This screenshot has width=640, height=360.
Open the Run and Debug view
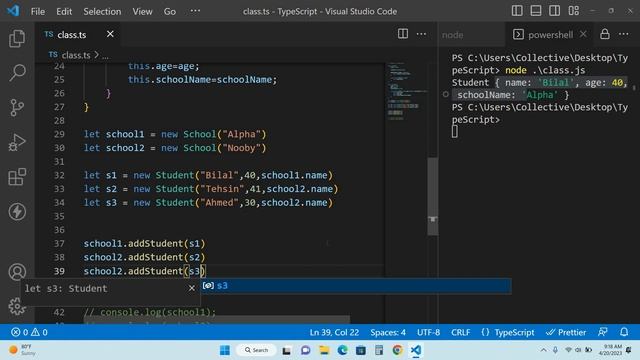tap(17, 142)
